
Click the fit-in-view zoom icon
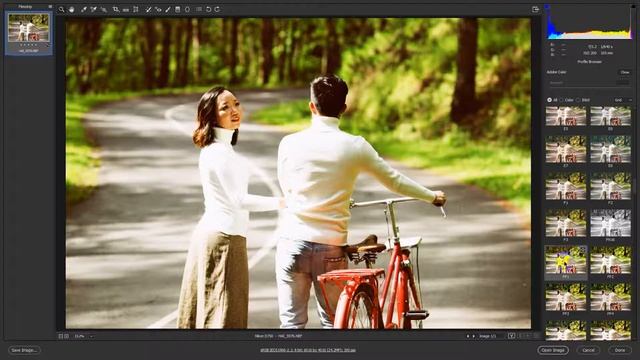click(x=61, y=336)
